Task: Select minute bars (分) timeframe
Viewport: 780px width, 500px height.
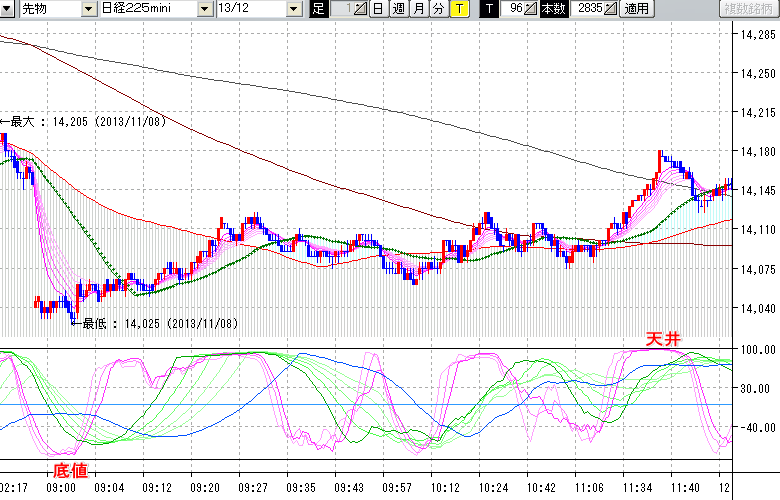Action: (x=438, y=9)
